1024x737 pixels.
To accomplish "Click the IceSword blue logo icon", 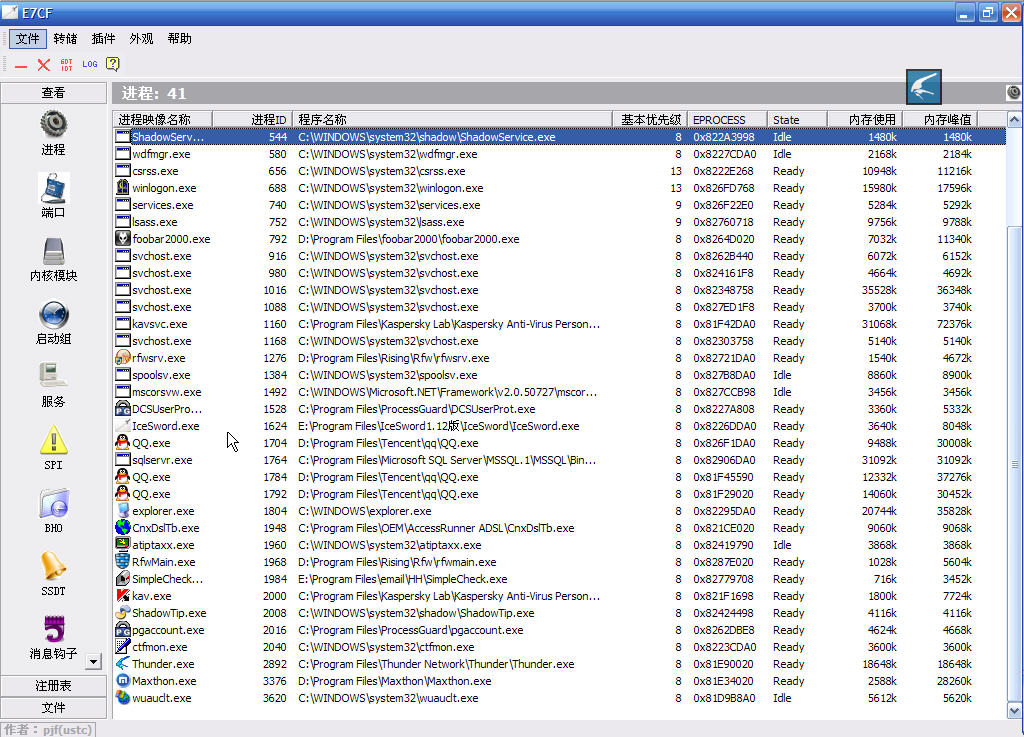I will coord(923,87).
